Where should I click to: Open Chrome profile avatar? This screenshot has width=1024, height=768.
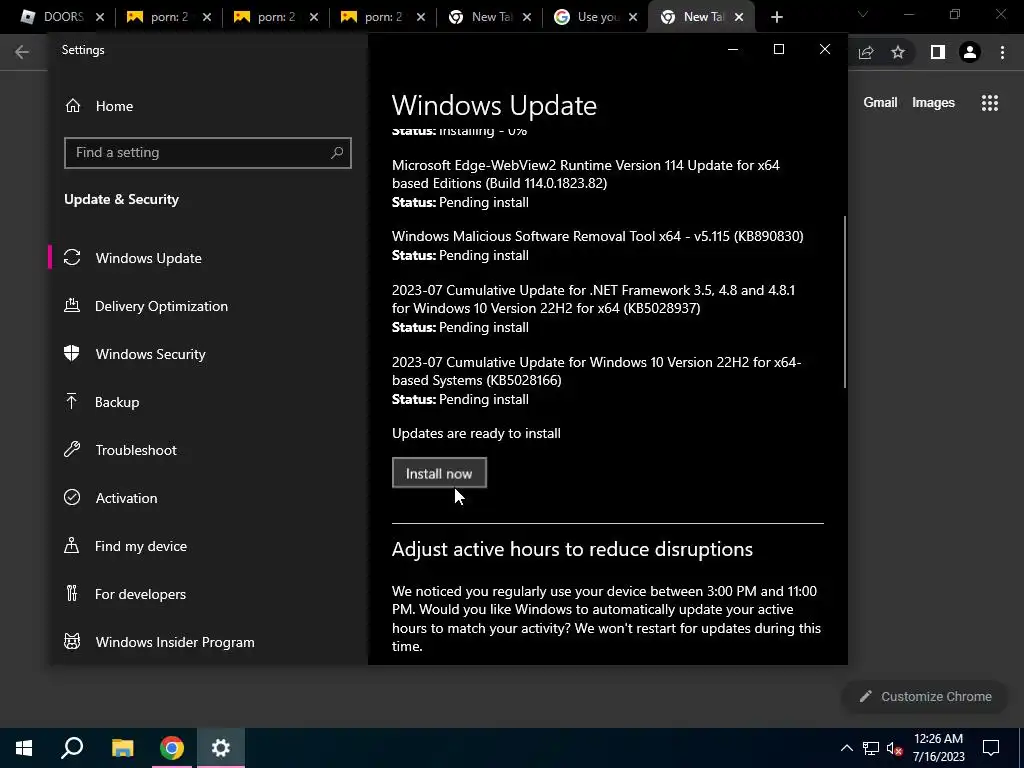pos(970,52)
